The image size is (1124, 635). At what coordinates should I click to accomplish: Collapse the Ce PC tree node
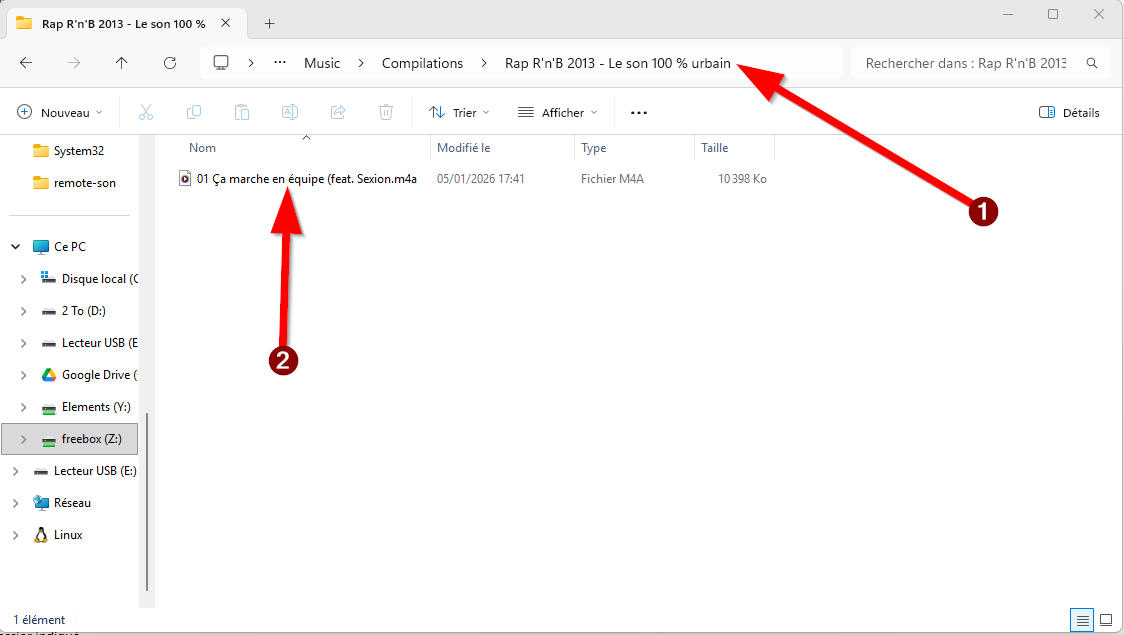[x=16, y=247]
